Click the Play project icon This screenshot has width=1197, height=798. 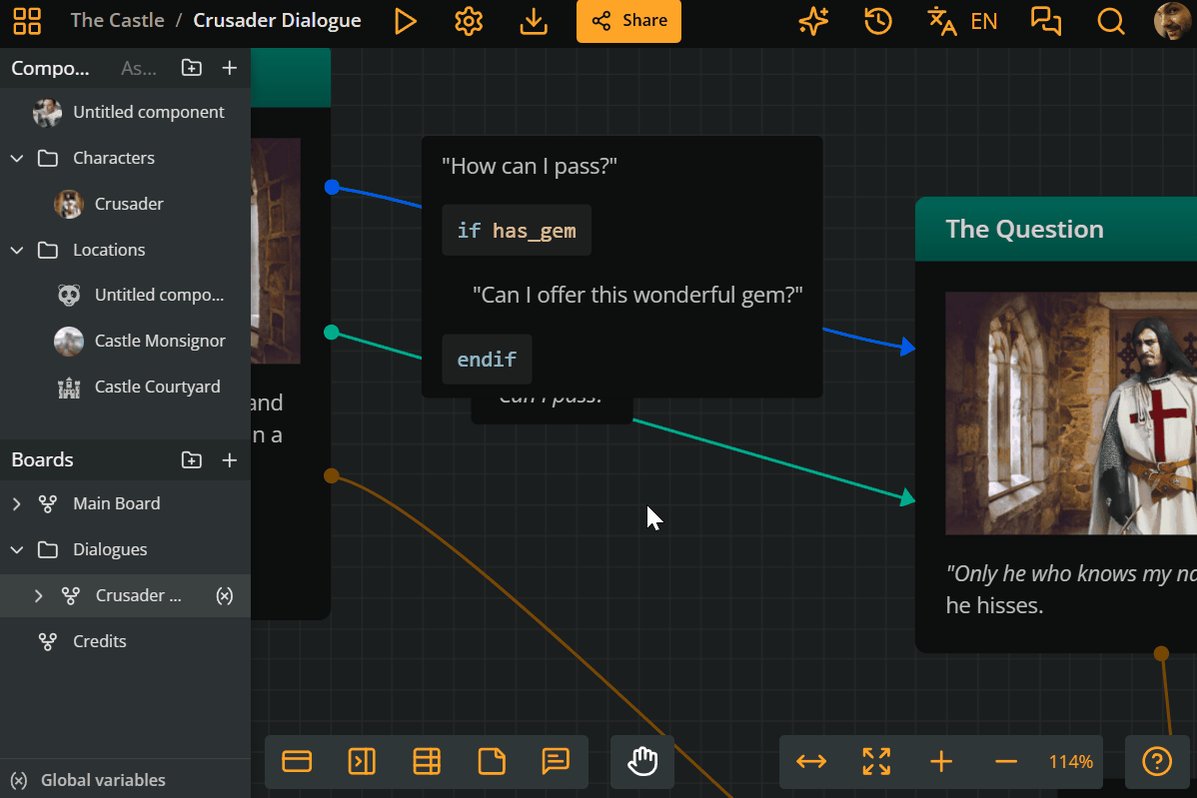[x=405, y=21]
